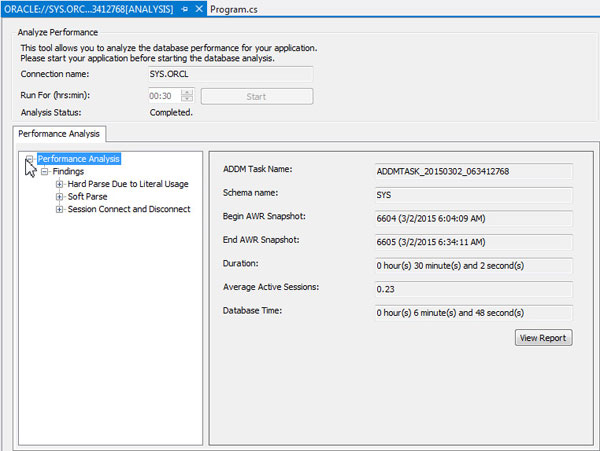Click the Begin AWR Snapshot label

264,216
